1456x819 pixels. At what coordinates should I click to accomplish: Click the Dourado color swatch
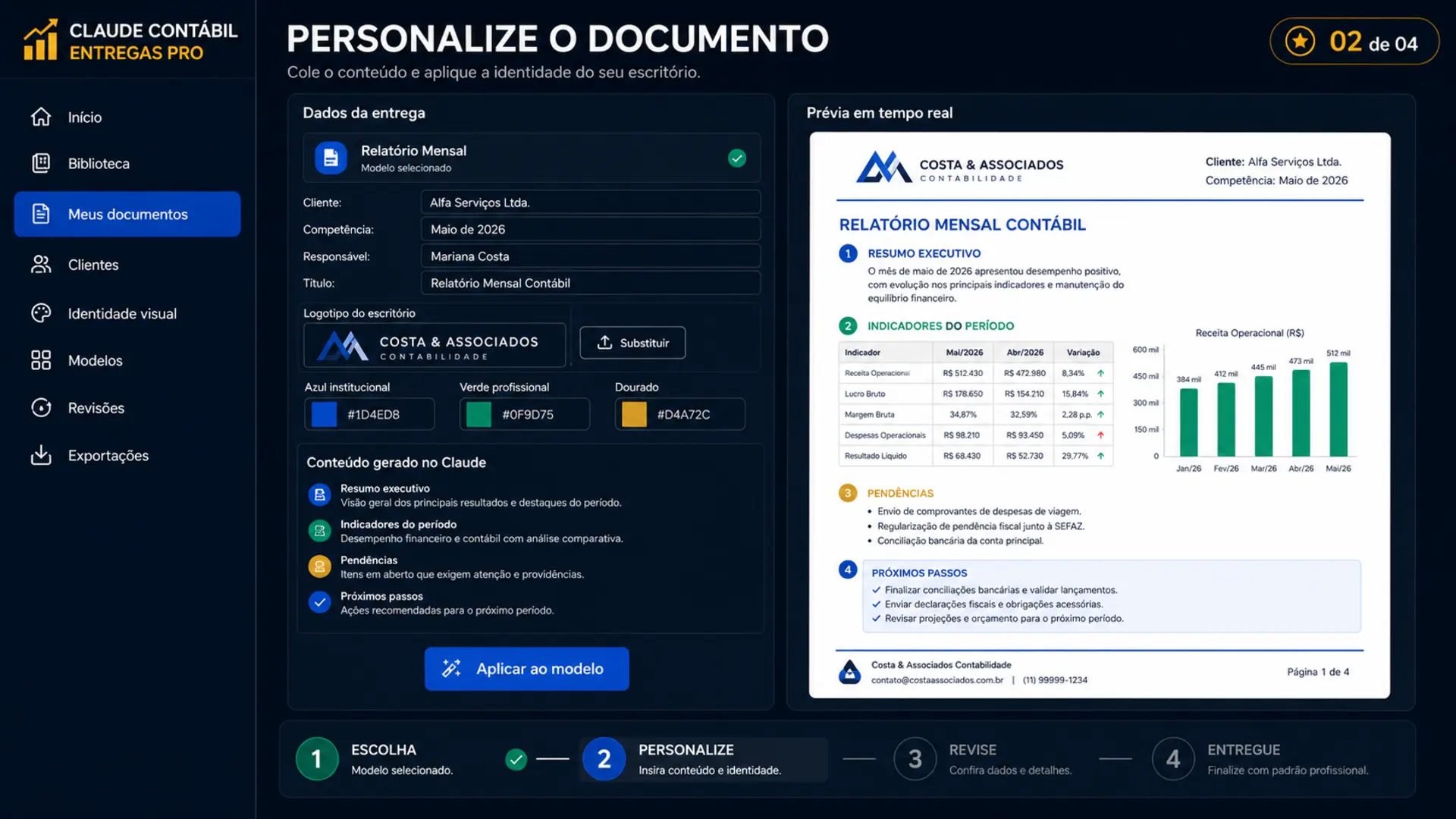pyautogui.click(x=634, y=414)
